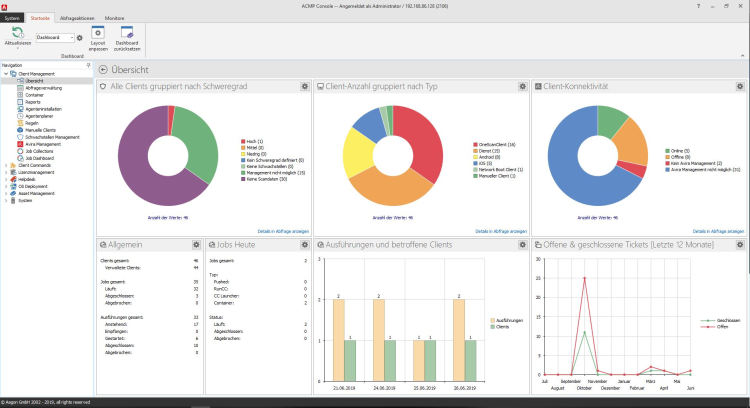Open the Dashboard selection dropdown
750x408 pixels.
(55, 38)
